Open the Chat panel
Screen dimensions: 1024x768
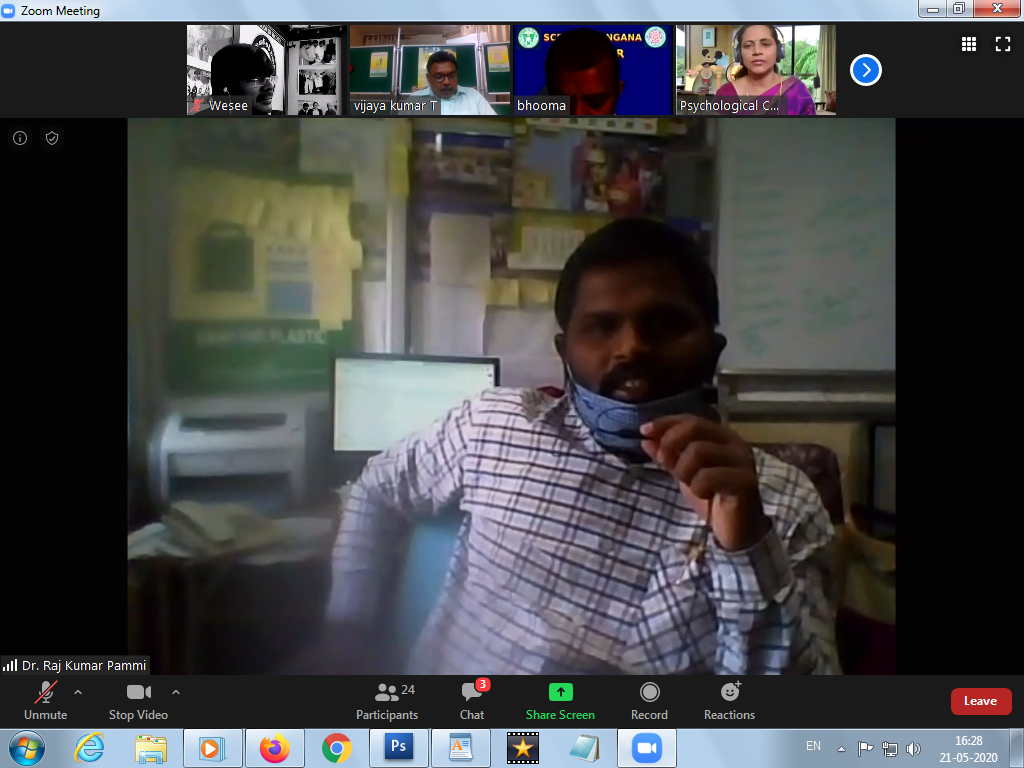point(472,700)
